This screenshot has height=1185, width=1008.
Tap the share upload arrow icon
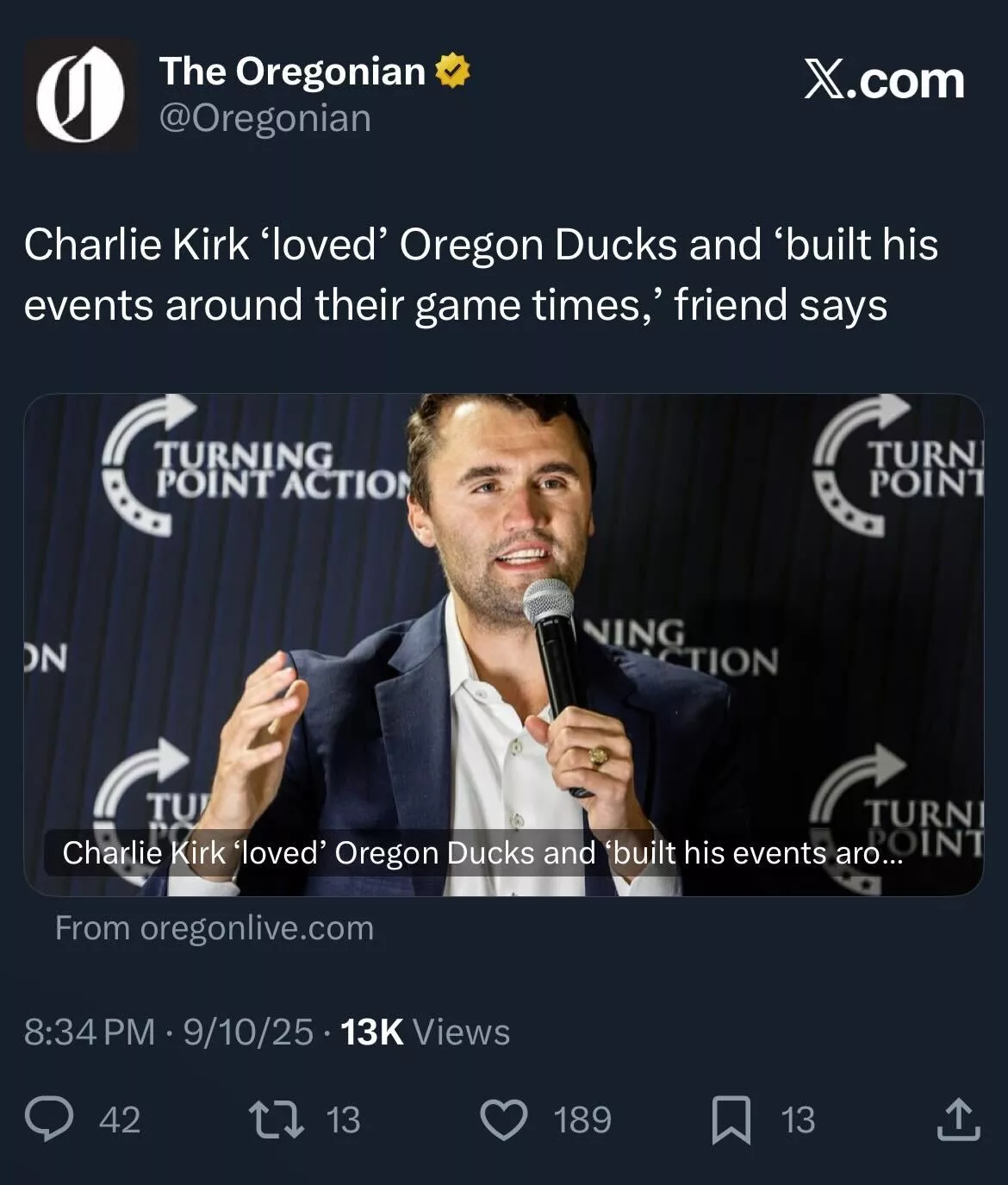pyautogui.click(x=959, y=1120)
